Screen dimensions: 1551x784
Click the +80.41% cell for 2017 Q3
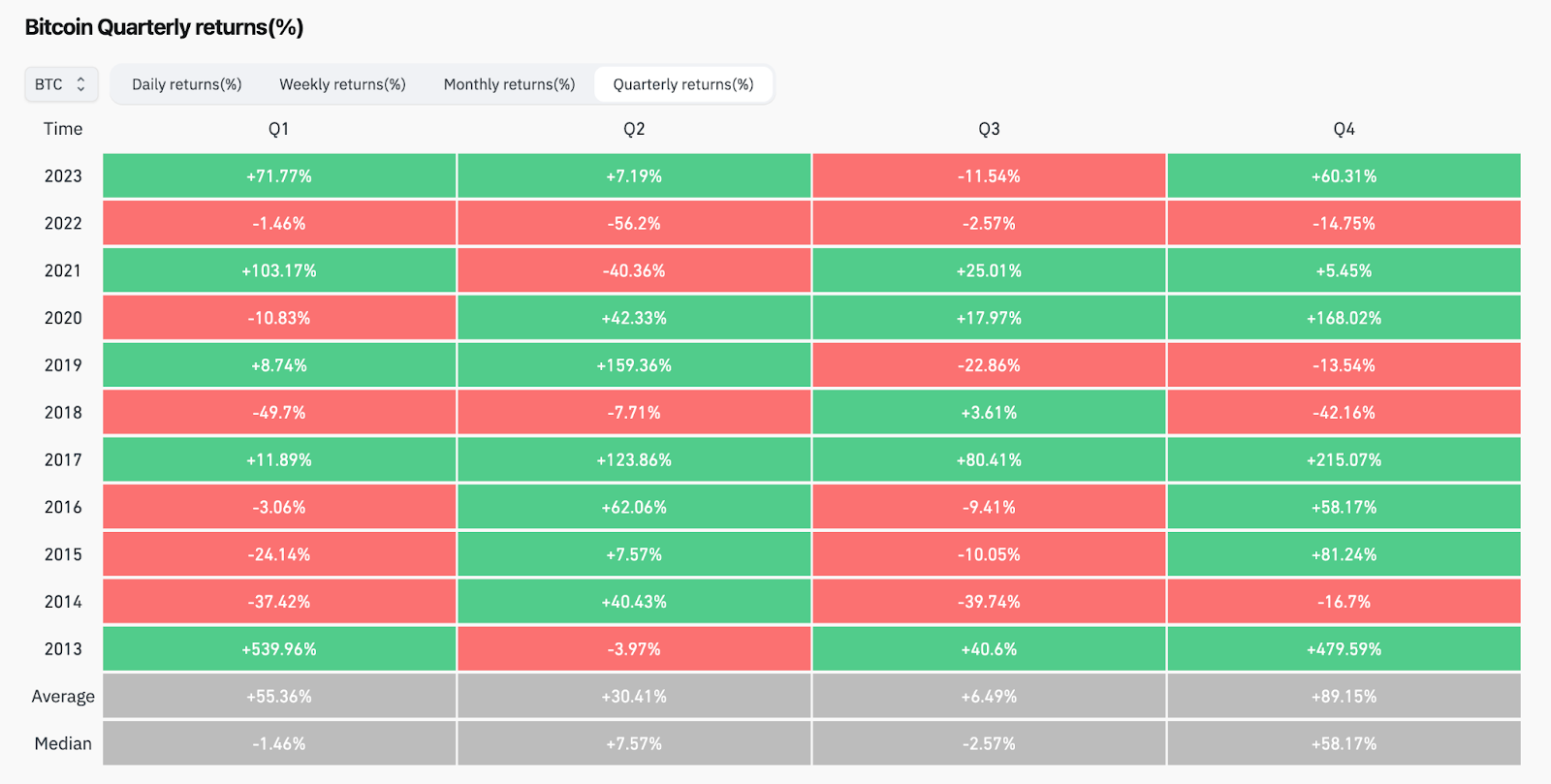pos(989,460)
